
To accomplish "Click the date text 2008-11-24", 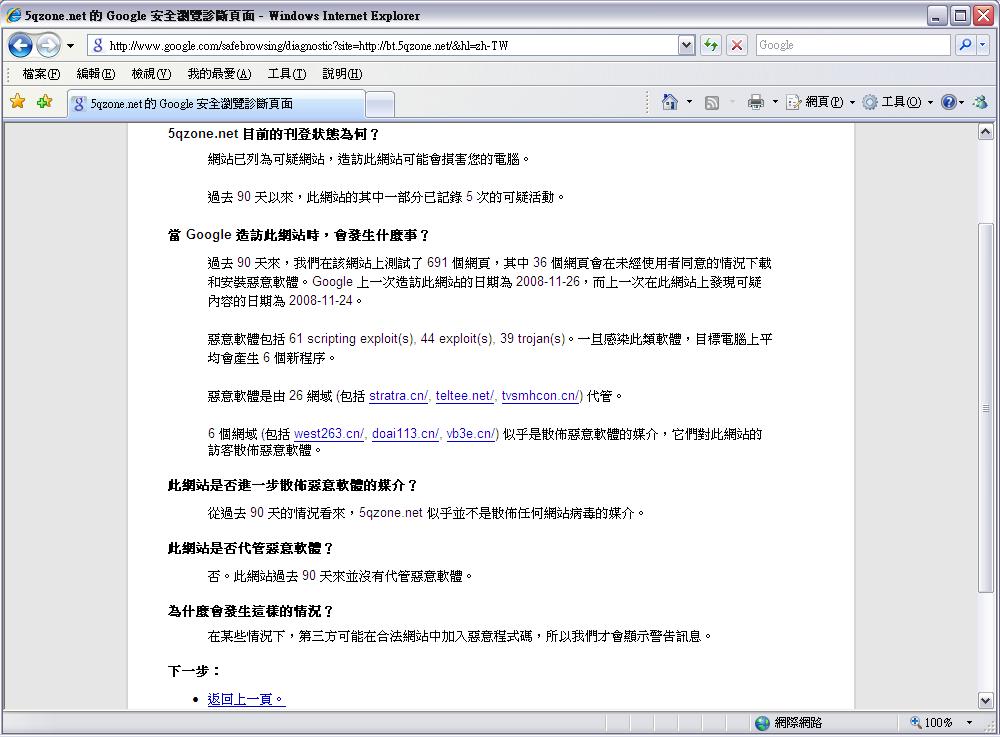I will click(320, 301).
